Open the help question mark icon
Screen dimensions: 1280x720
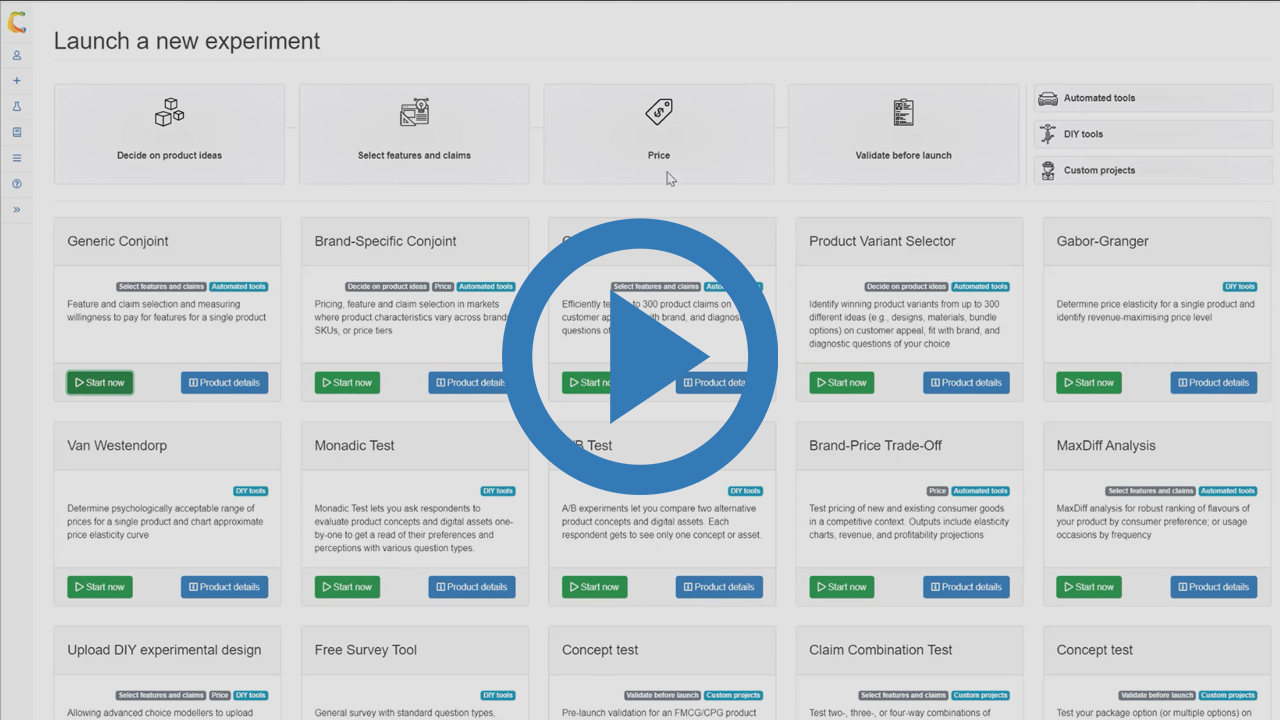coord(16,184)
